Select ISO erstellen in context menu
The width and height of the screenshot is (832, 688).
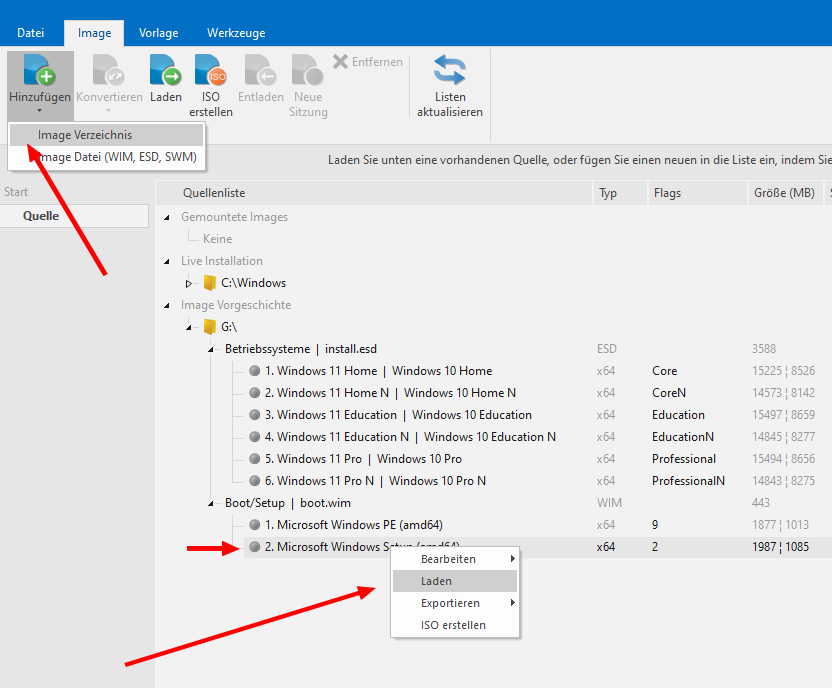(455, 625)
